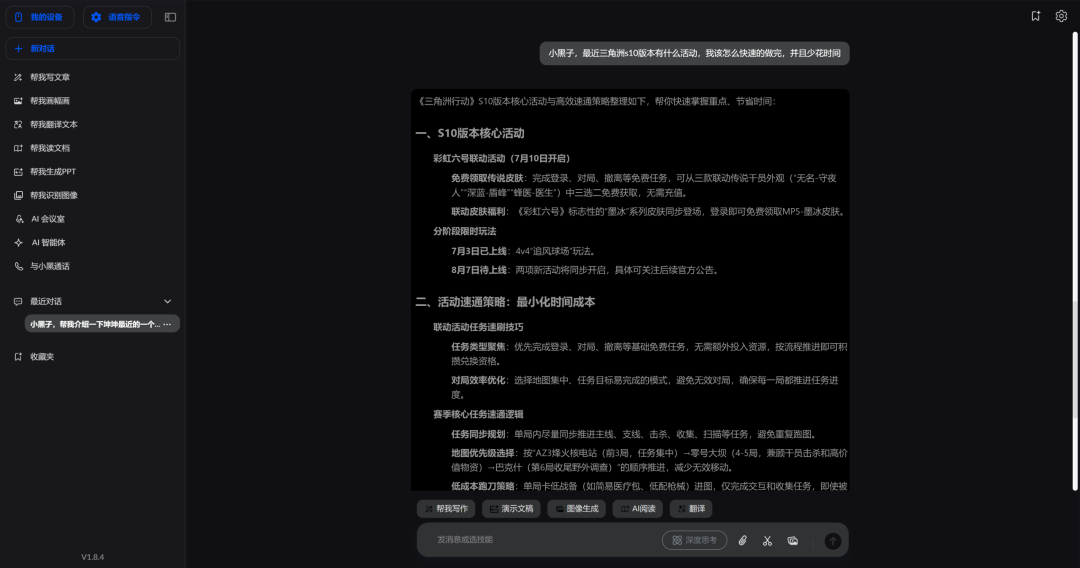Open 我的设备 device panel
Screen dimensions: 1080x568
tap(39, 17)
